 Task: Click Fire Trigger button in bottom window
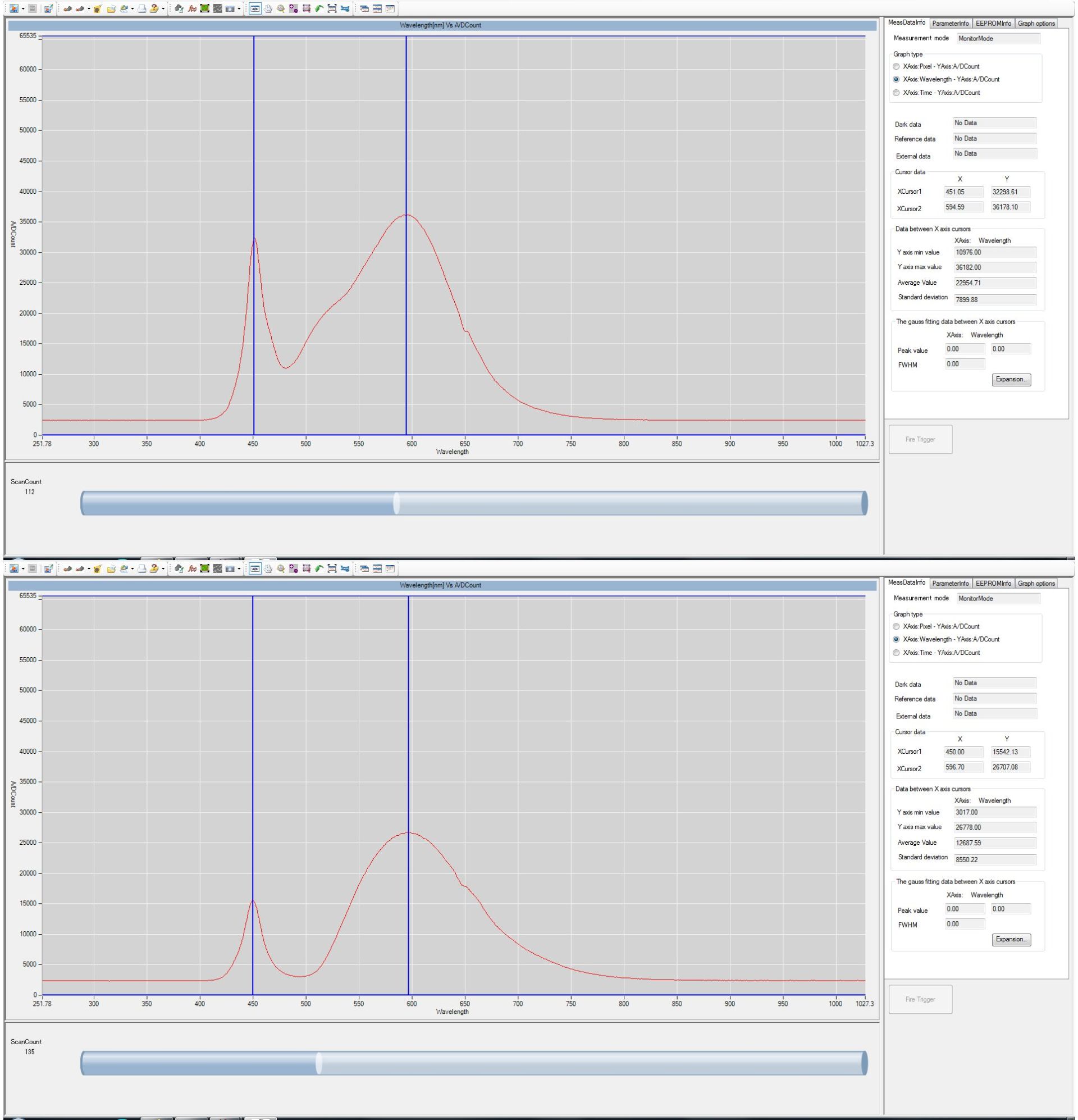click(x=920, y=999)
